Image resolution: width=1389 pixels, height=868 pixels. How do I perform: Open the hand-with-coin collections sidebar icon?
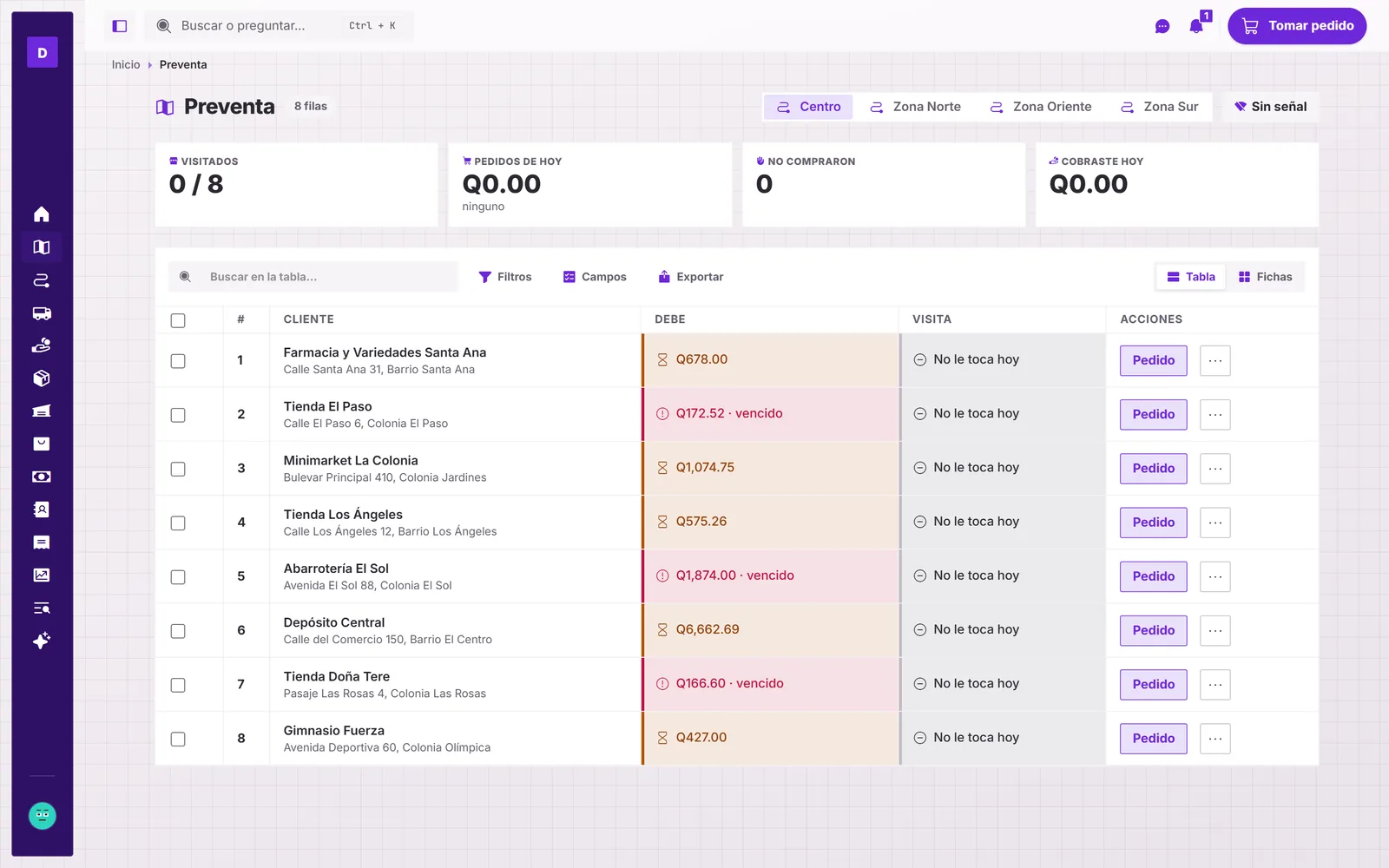(42, 345)
